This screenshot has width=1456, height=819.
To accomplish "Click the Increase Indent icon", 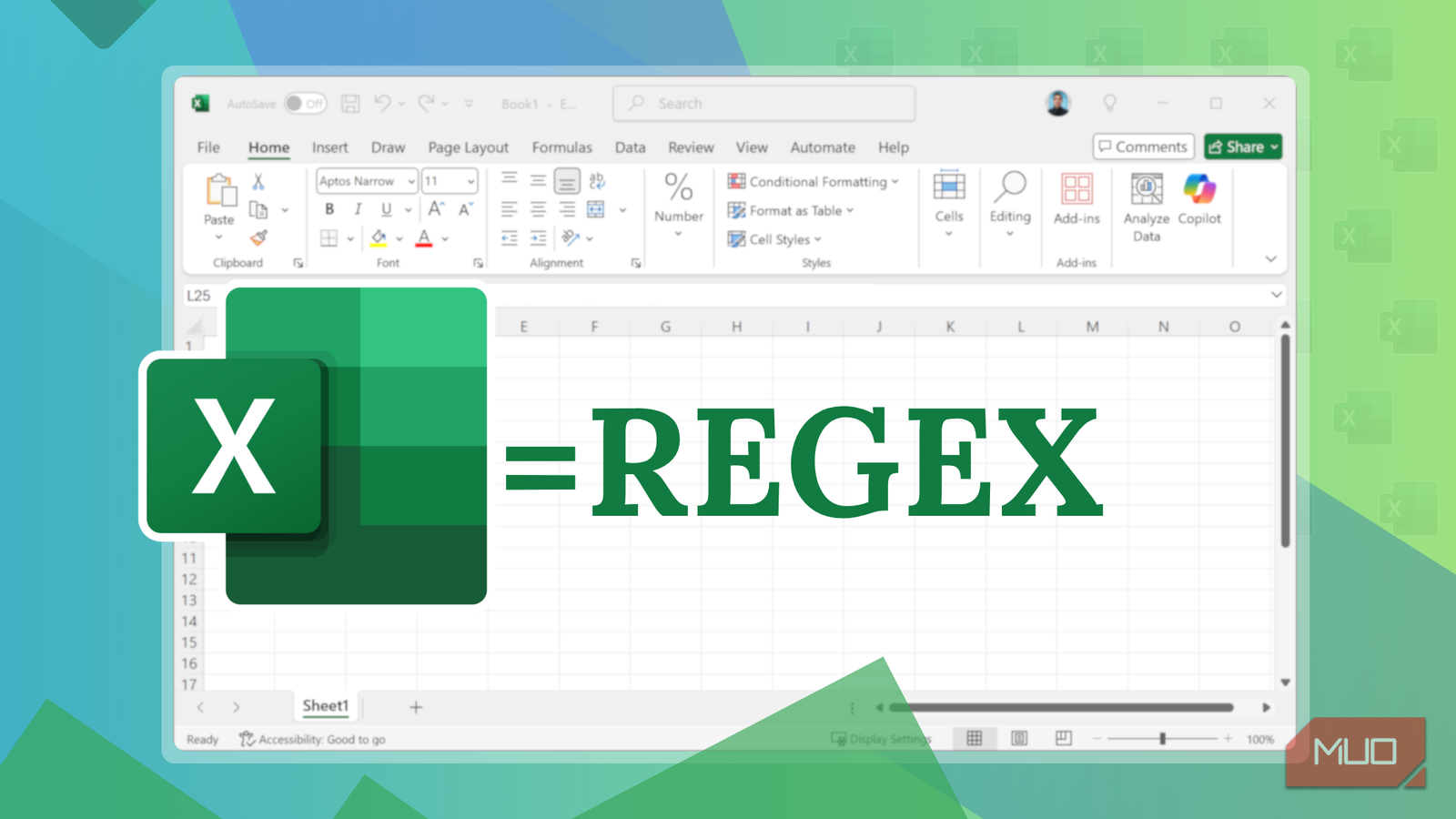I will (x=539, y=238).
